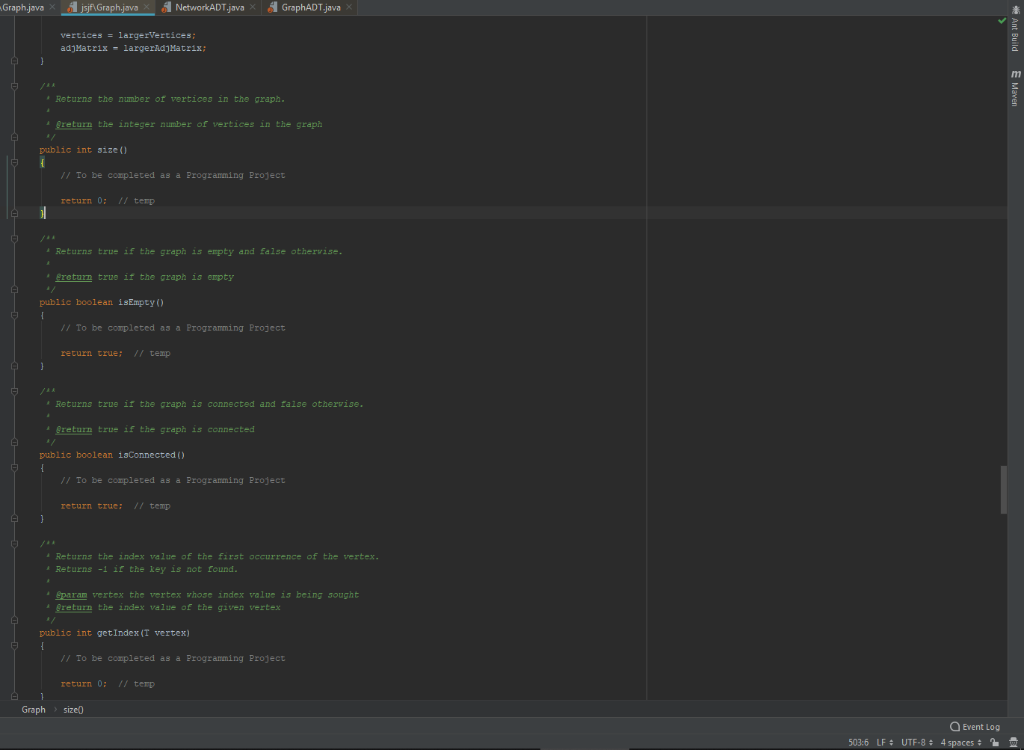Click 'Returns the number of vertices in the graph.' comment
This screenshot has width=1024, height=750.
pyautogui.click(x=170, y=99)
